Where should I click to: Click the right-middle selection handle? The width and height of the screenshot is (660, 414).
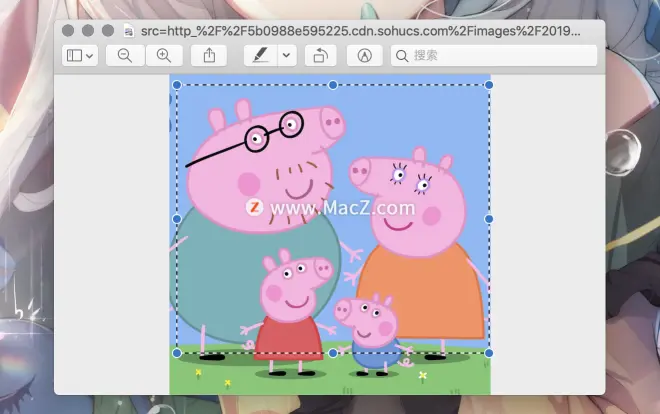click(489, 219)
